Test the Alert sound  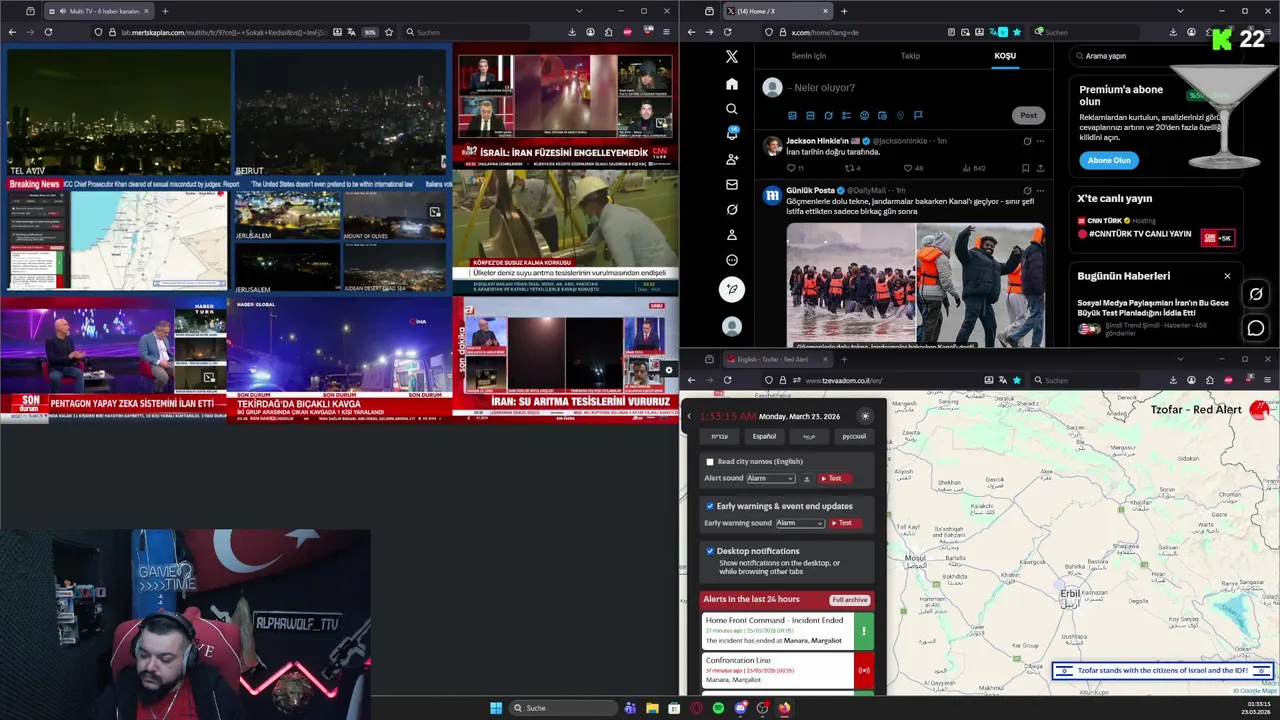pos(834,479)
